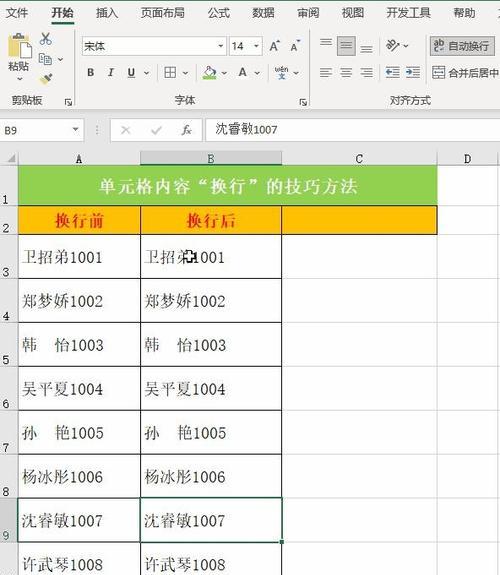Open the font name dropdown 宋体
Image resolution: width=500 pixels, height=575 pixels.
tap(220, 46)
